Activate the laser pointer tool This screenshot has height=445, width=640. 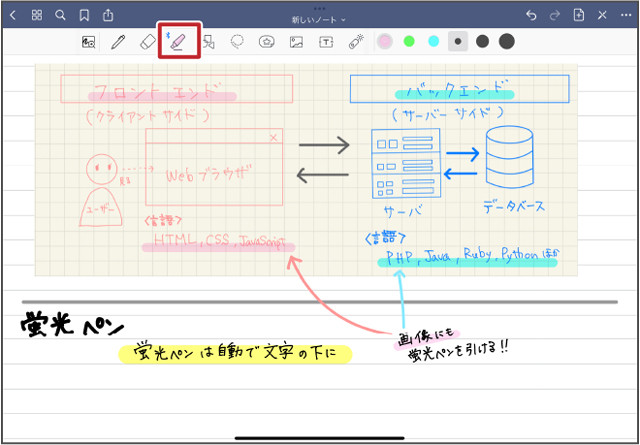[356, 42]
